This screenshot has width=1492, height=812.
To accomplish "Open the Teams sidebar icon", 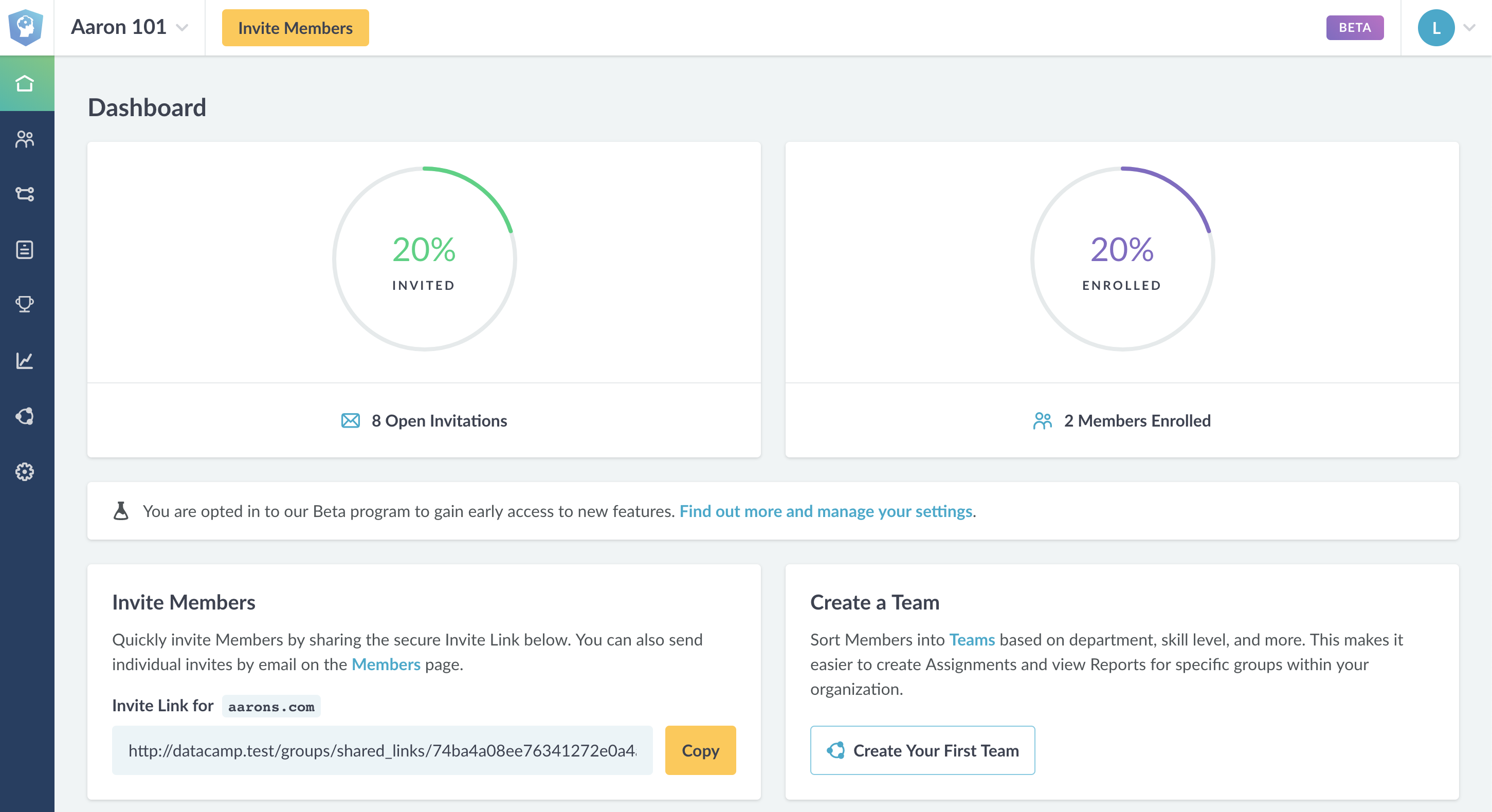I will (x=25, y=416).
